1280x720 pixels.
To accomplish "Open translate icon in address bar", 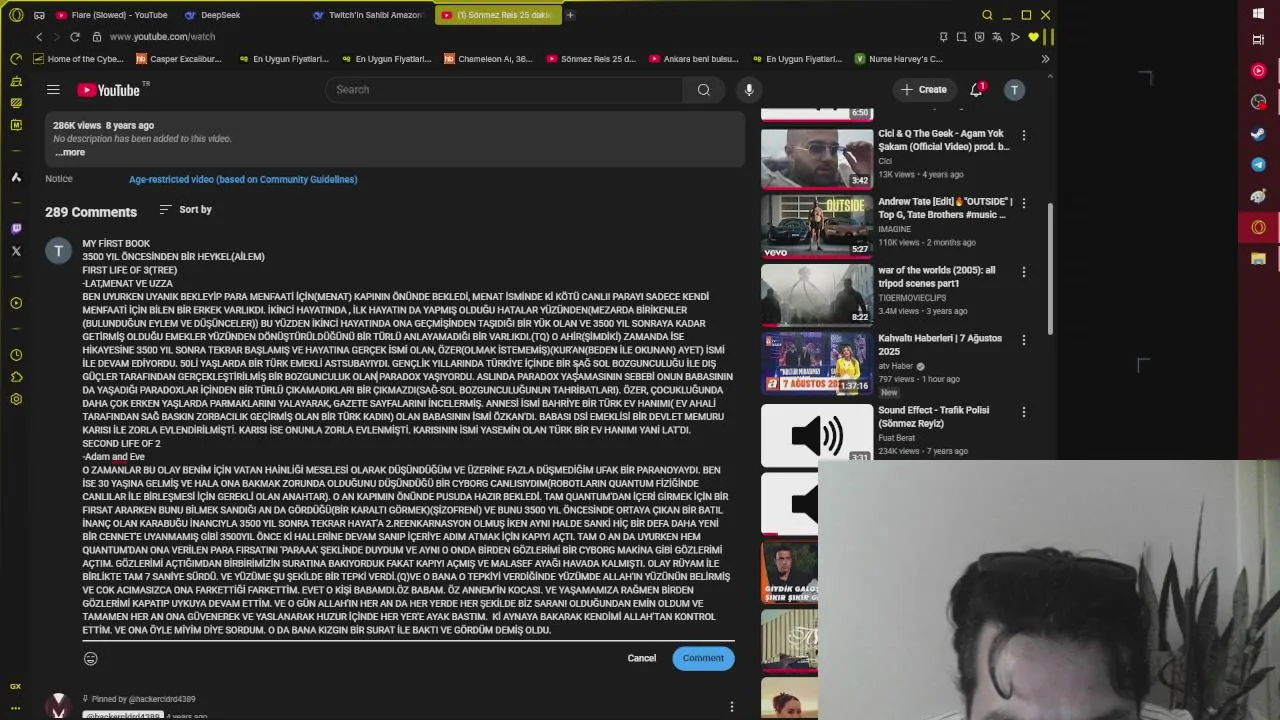I will point(997,37).
